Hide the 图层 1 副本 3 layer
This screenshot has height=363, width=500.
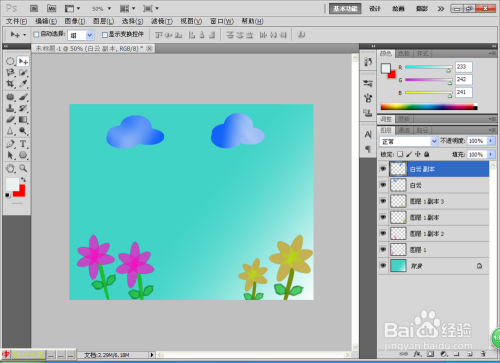tap(383, 201)
